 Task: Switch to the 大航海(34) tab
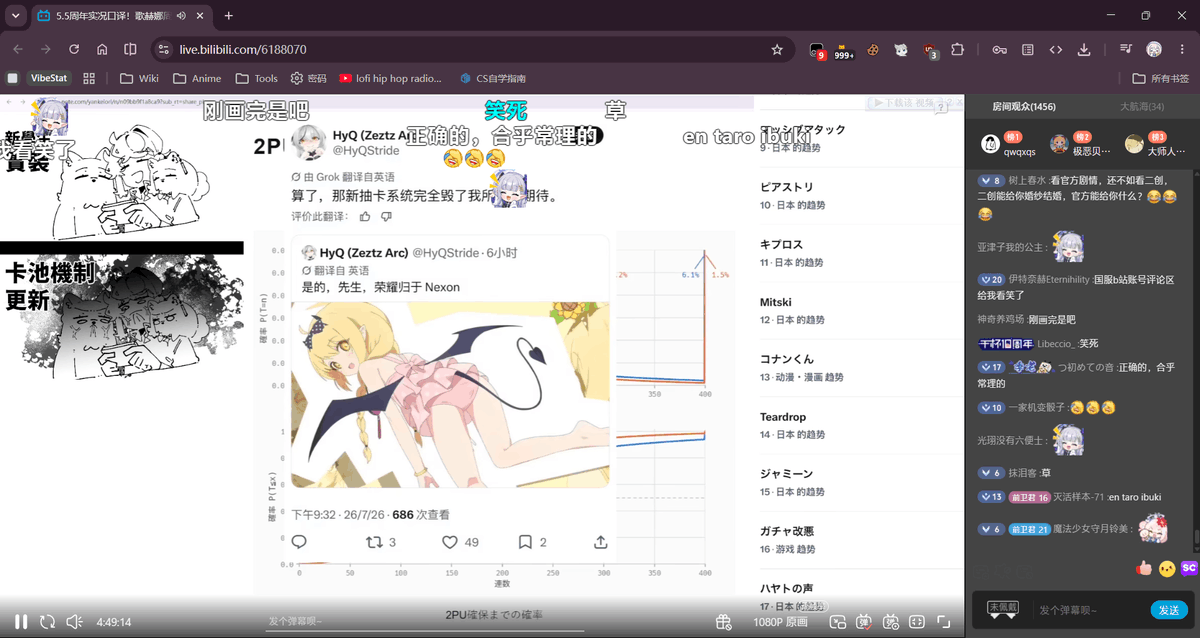pyautogui.click(x=1141, y=106)
